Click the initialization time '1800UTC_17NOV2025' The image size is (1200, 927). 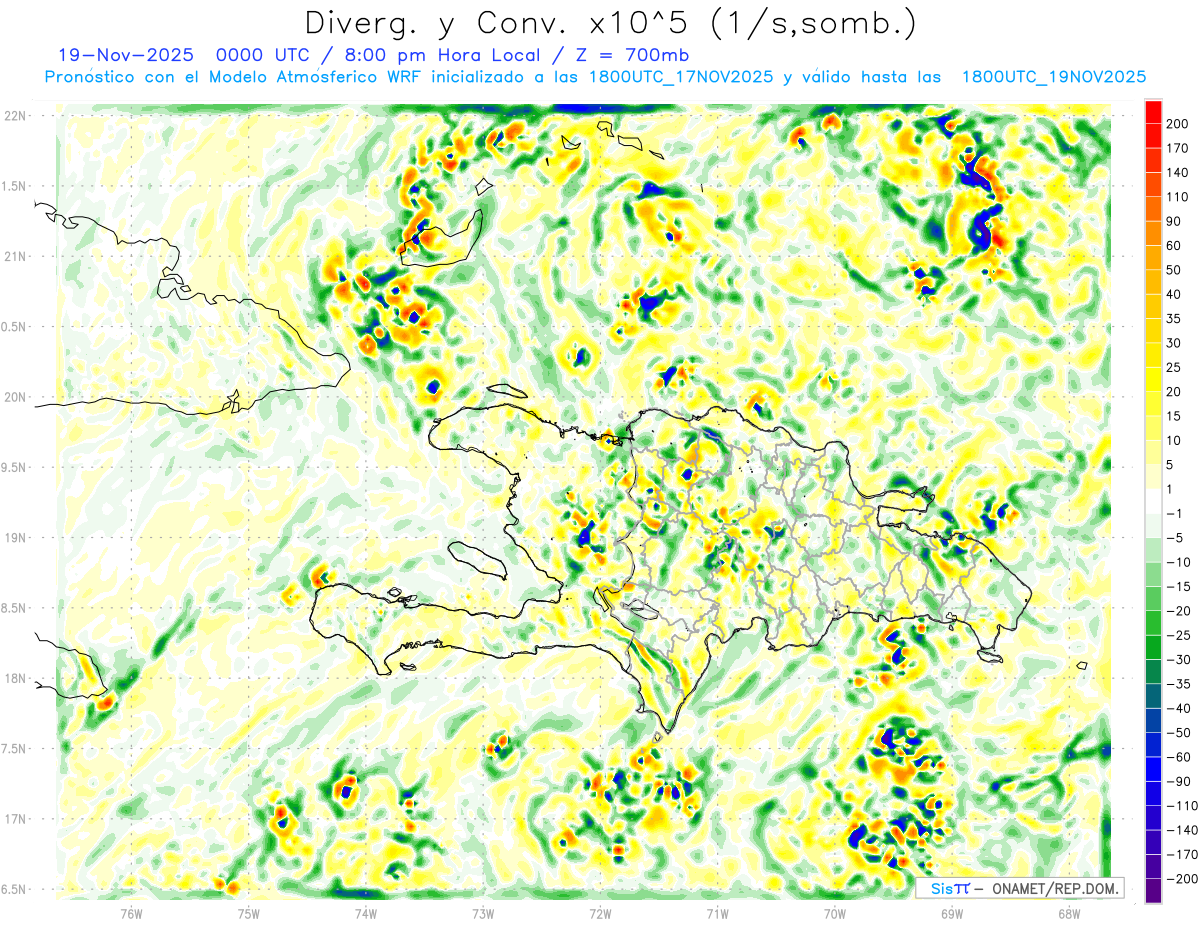pyautogui.click(x=681, y=77)
